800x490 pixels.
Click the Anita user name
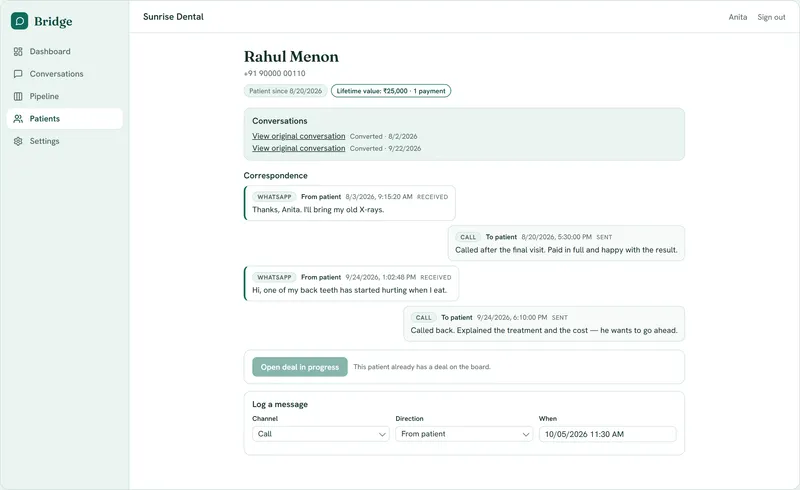pos(737,17)
